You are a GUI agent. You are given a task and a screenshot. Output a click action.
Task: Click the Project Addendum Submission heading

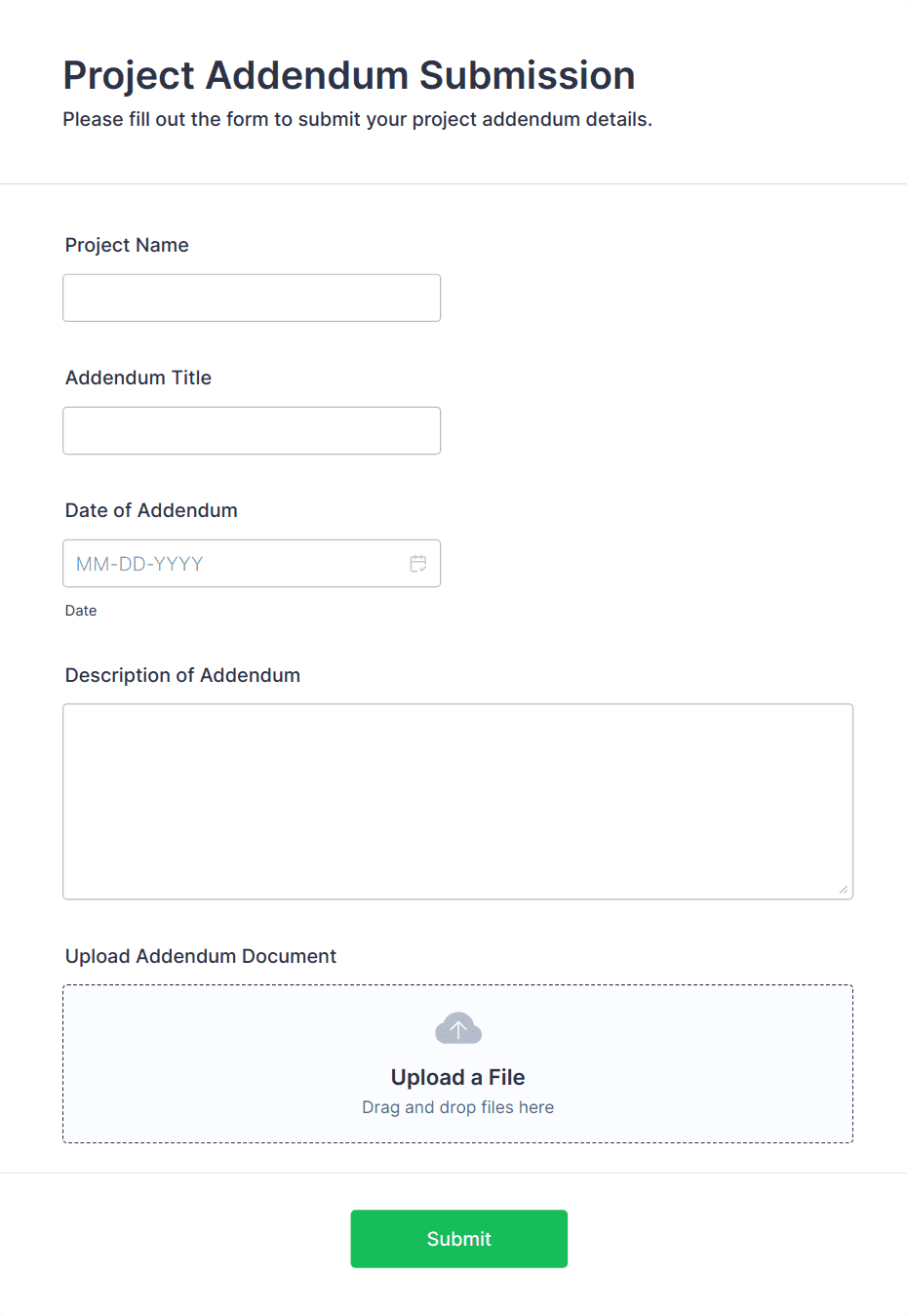[x=349, y=75]
